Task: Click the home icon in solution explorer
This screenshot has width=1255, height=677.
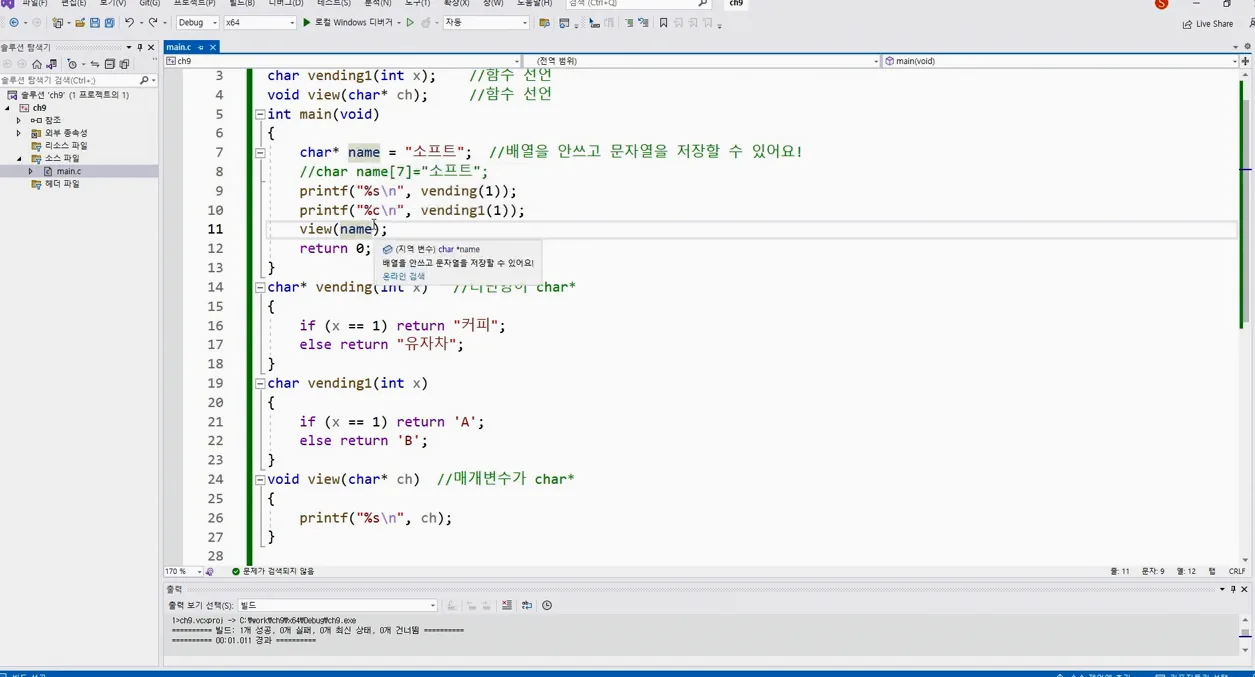Action: click(37, 64)
